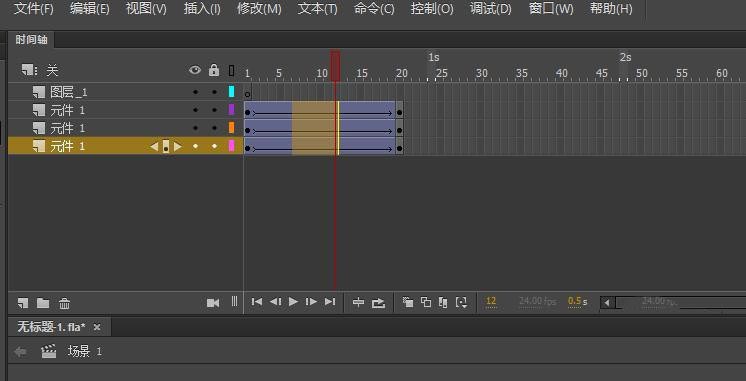The height and width of the screenshot is (381, 746).
Task: Enable onion skin outlines
Action: [426, 302]
